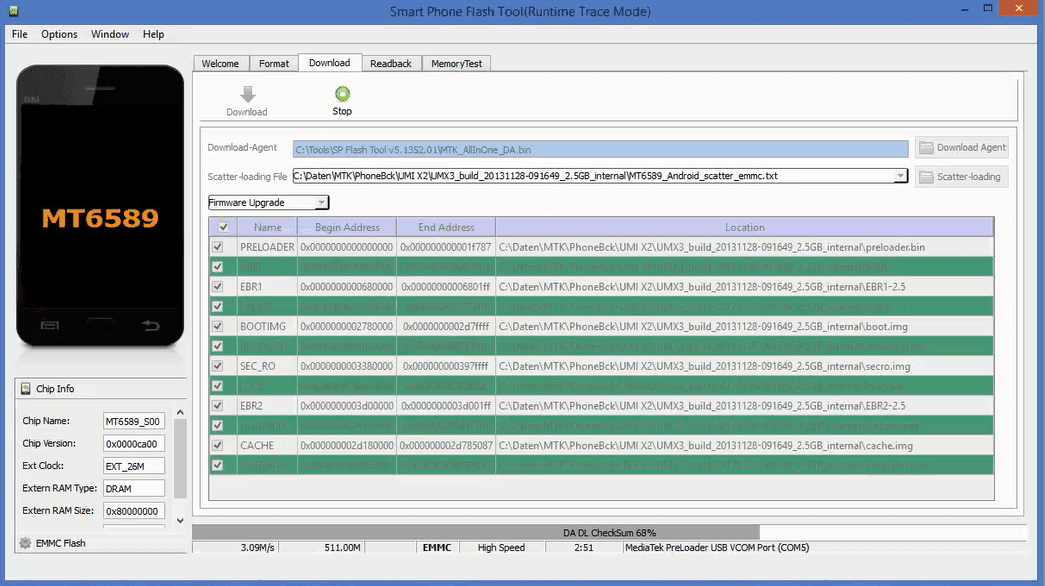Click the Chip Name field MT6589_S00
This screenshot has width=1045, height=586.
[133, 421]
